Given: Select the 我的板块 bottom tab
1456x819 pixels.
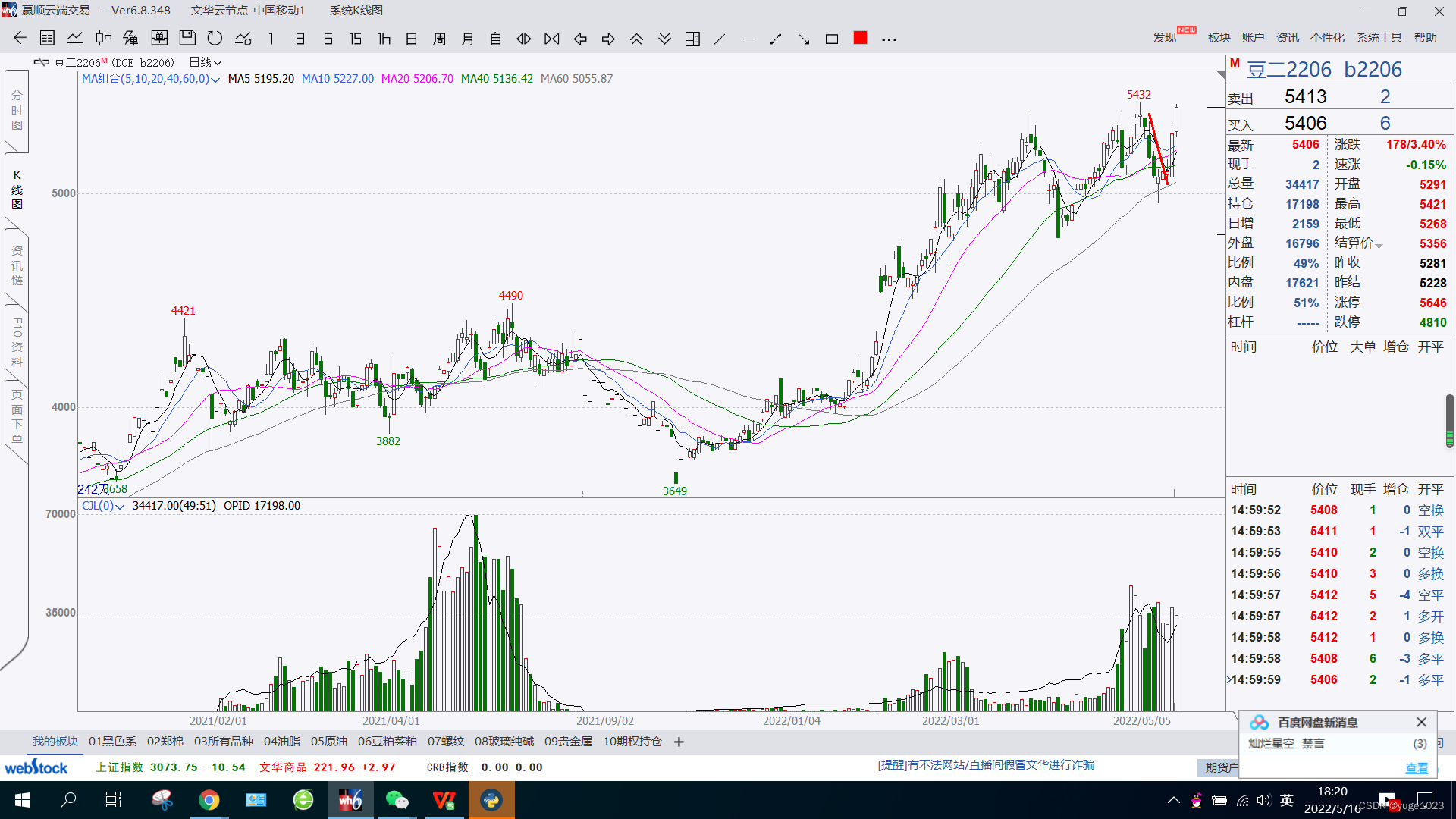Looking at the screenshot, I should coord(55,742).
